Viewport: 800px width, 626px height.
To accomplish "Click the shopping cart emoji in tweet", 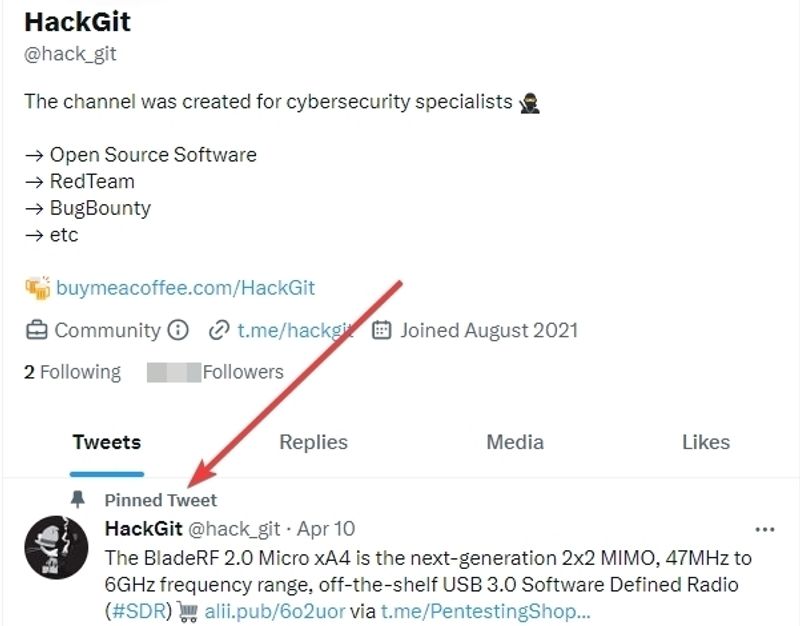I will 188,611.
